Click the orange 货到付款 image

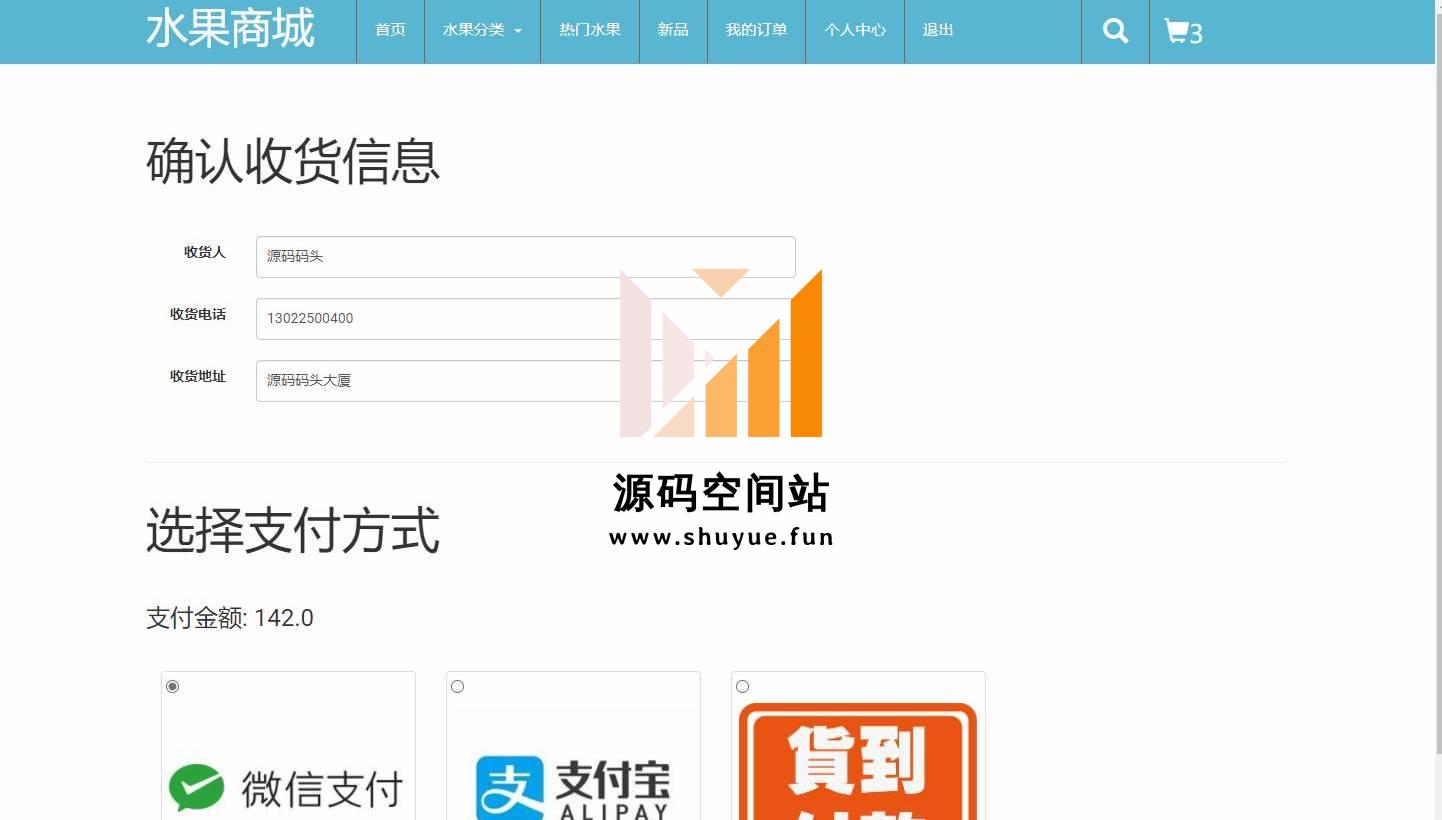click(858, 761)
